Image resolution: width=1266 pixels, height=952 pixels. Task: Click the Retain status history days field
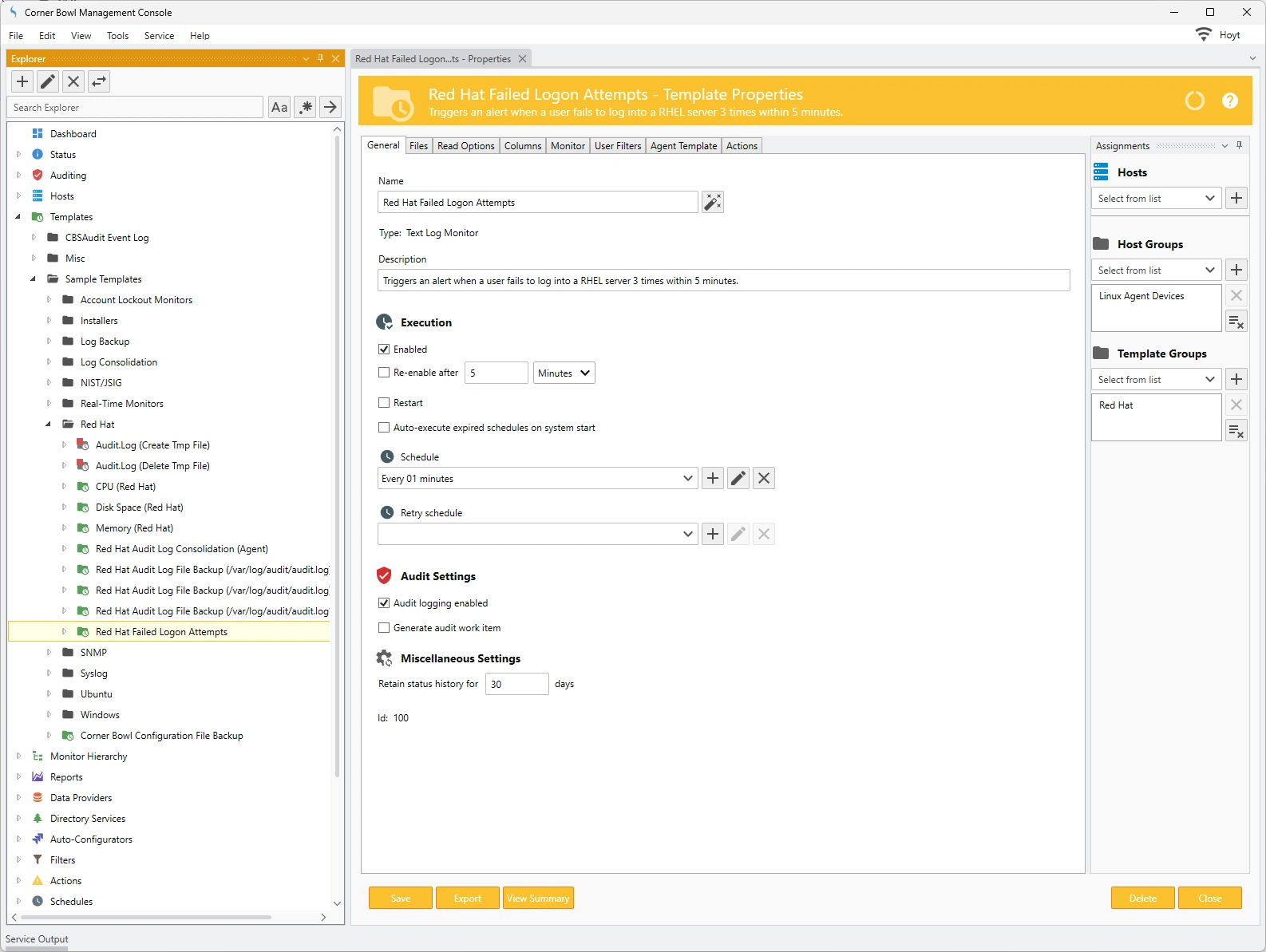coord(516,685)
